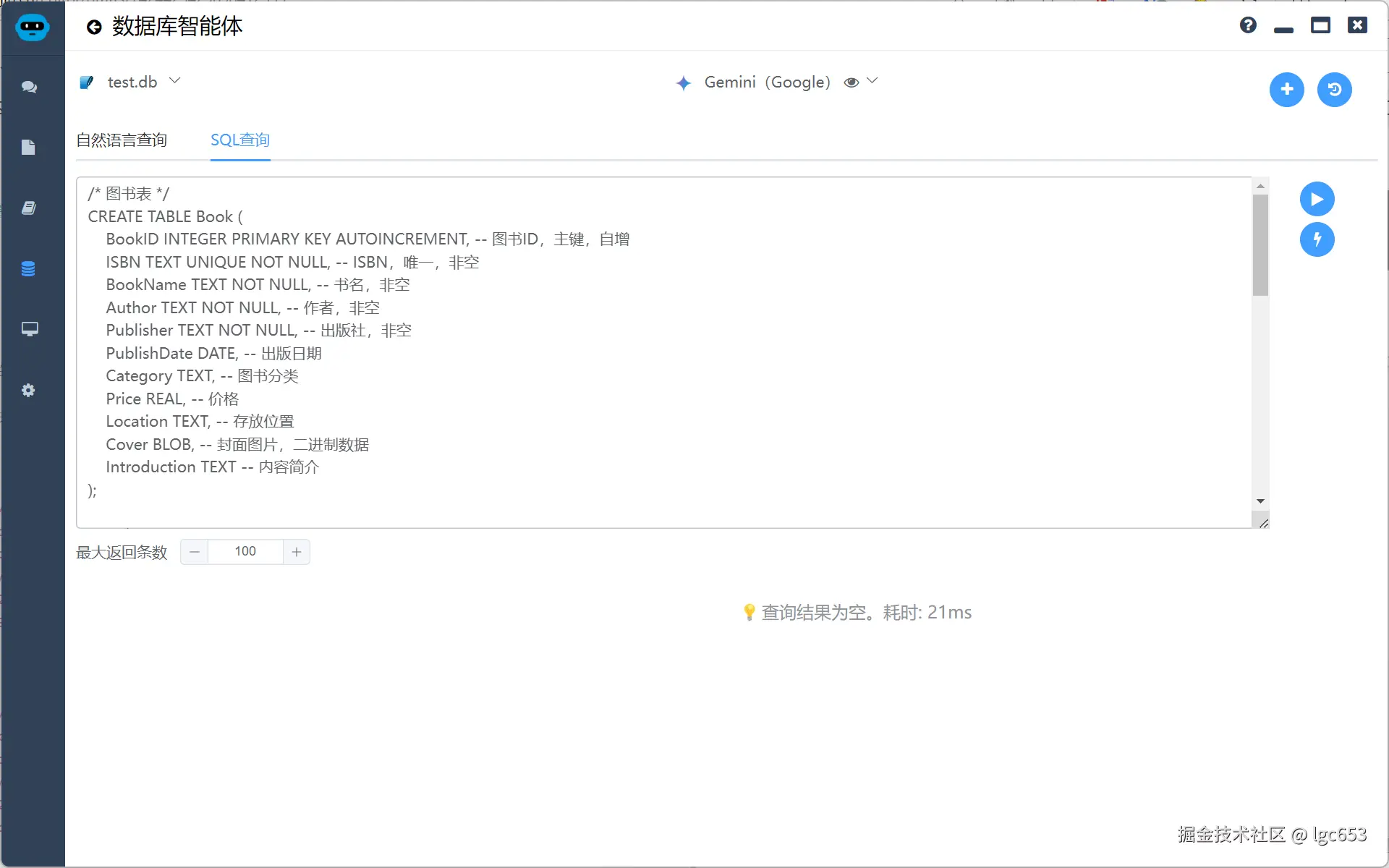The width and height of the screenshot is (1389, 868).
Task: Open the document icon in sidebar
Action: coord(29,148)
